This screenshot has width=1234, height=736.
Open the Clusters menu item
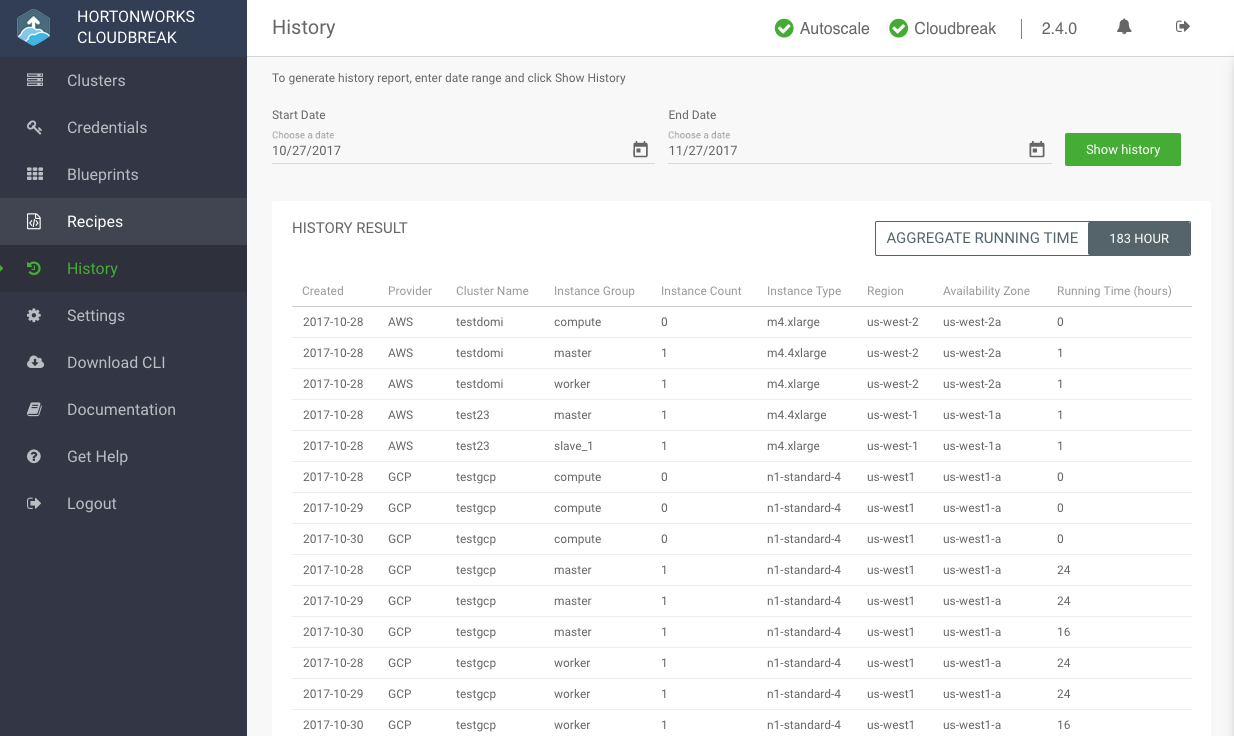123,80
